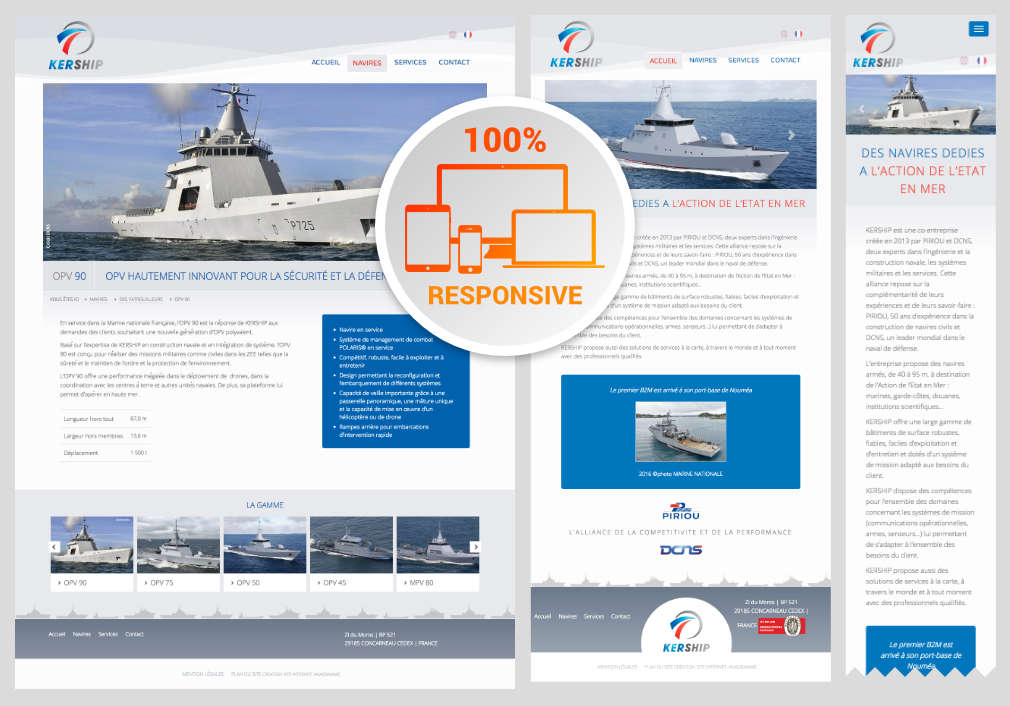Image resolution: width=1010 pixels, height=706 pixels.
Task: Click the DCNS logo in the tablet view
Action: point(681,549)
